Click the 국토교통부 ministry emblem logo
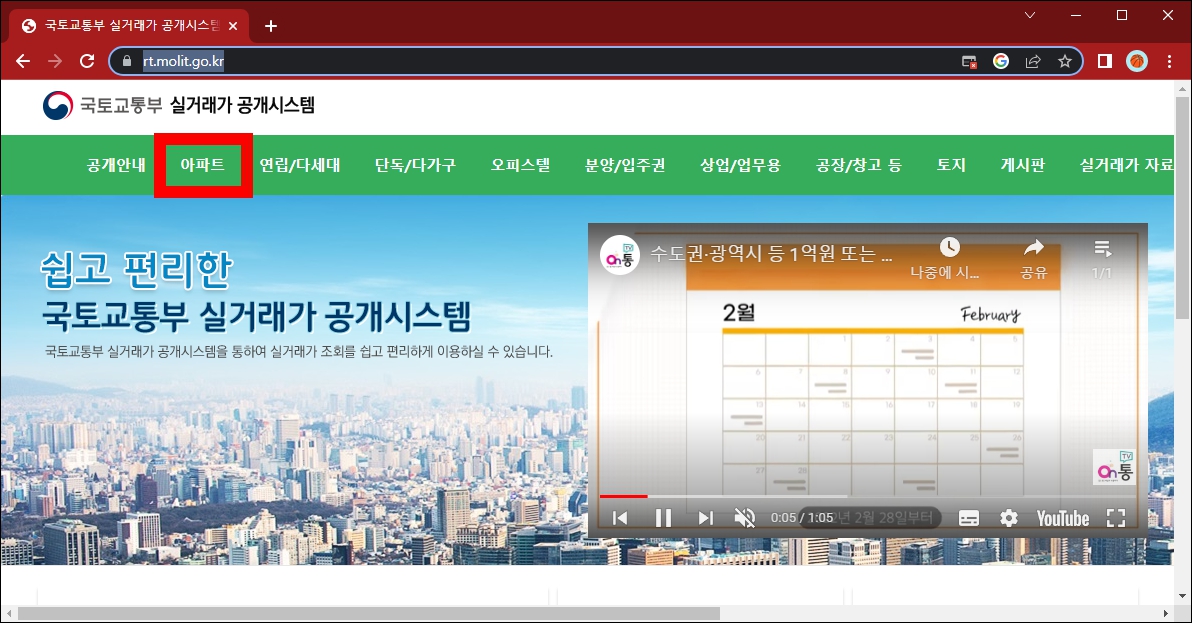Viewport: 1192px width, 623px height. pos(57,106)
